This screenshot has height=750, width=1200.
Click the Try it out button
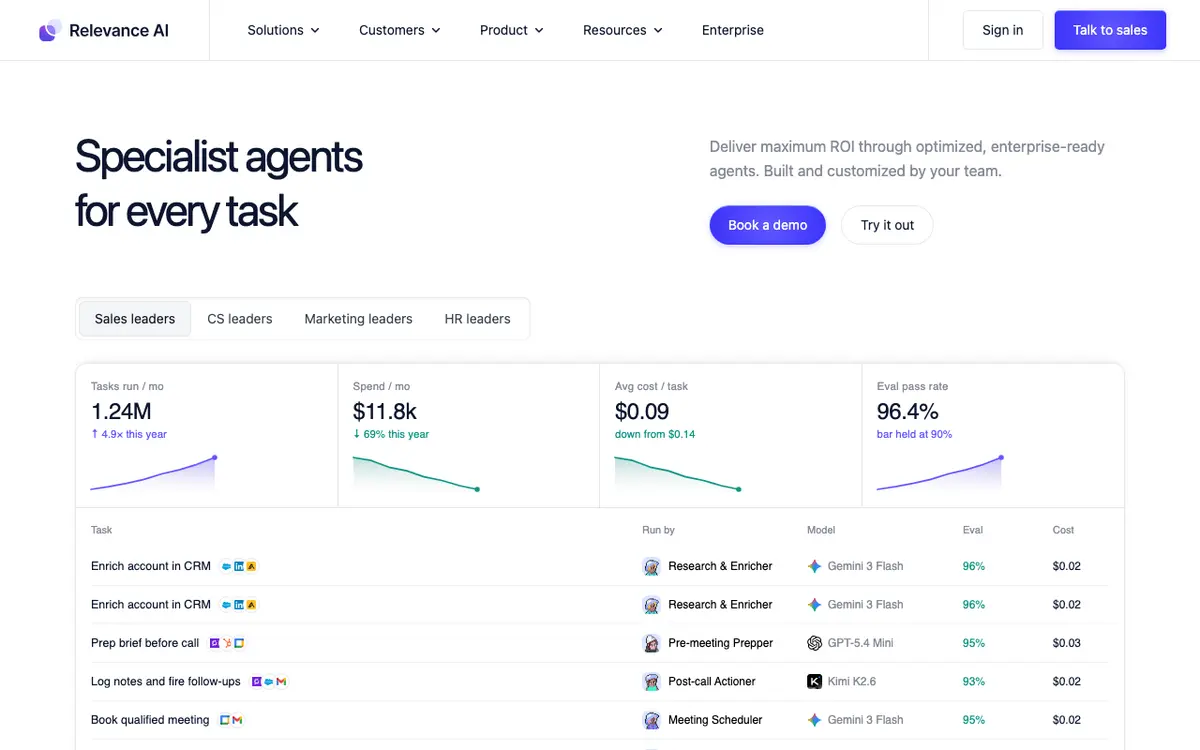tap(887, 225)
